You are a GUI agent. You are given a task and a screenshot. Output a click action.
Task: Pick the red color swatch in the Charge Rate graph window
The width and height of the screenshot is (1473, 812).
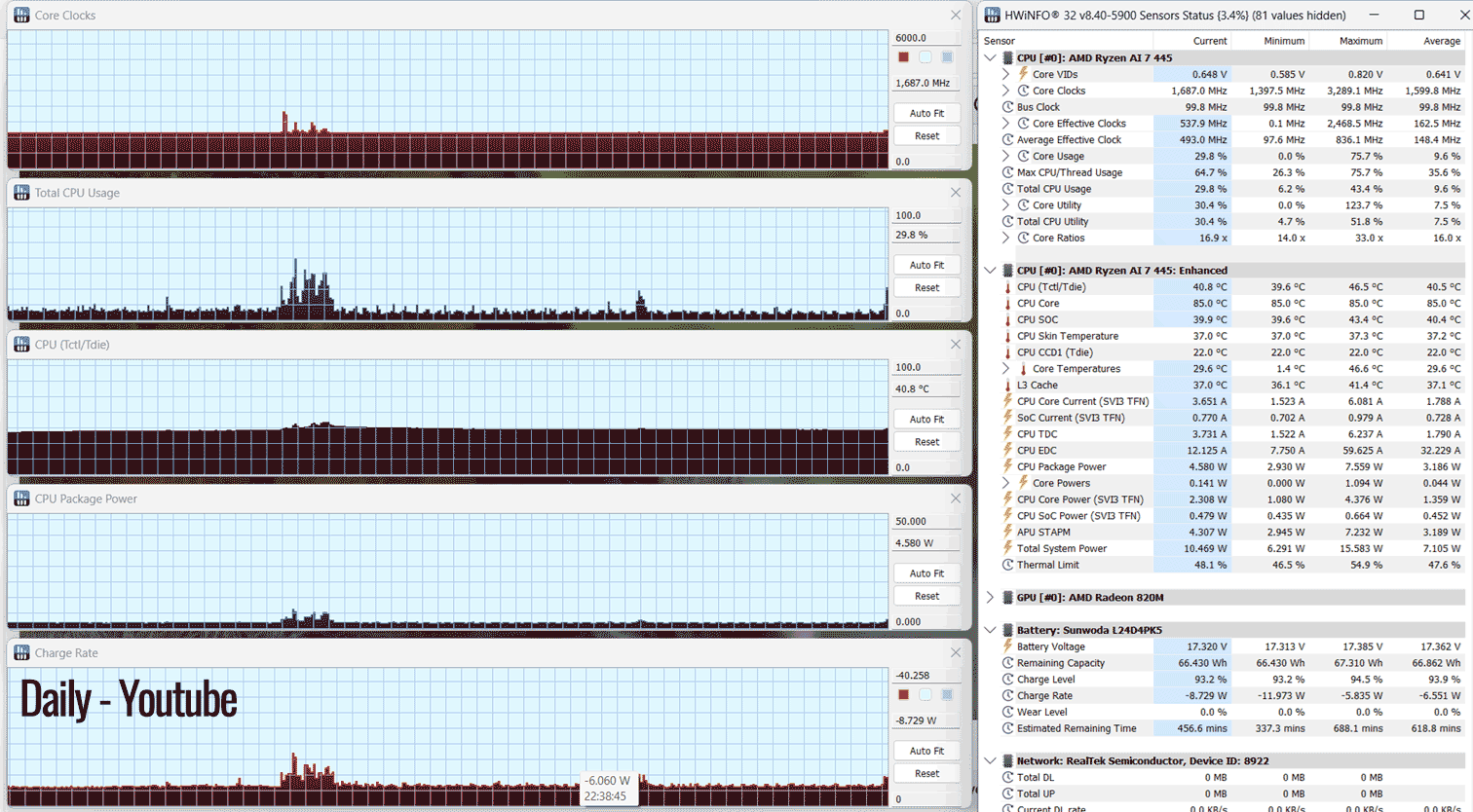904,695
